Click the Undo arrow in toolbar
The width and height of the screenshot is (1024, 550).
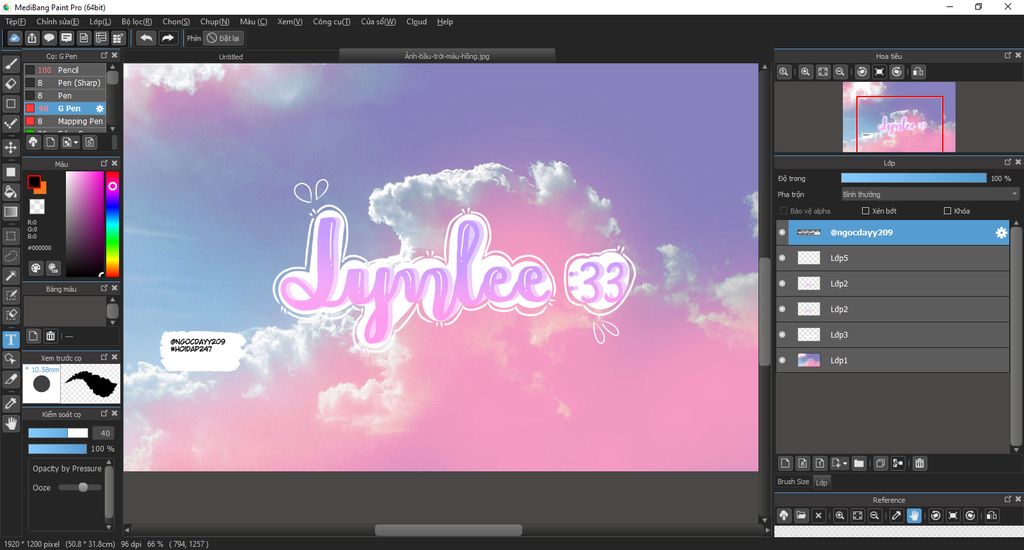tap(146, 38)
